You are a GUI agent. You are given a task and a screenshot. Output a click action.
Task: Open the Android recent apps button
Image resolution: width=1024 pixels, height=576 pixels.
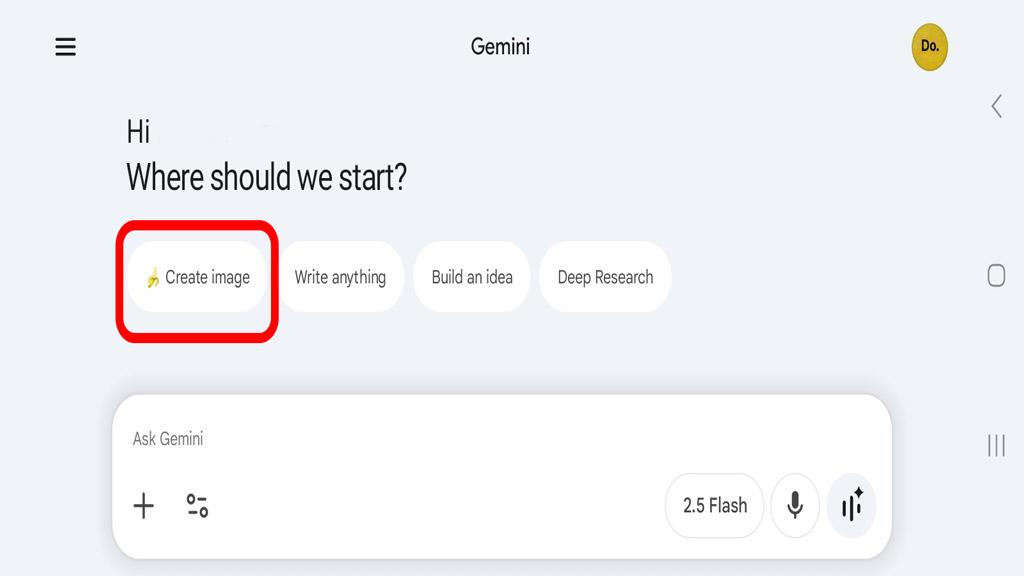996,445
